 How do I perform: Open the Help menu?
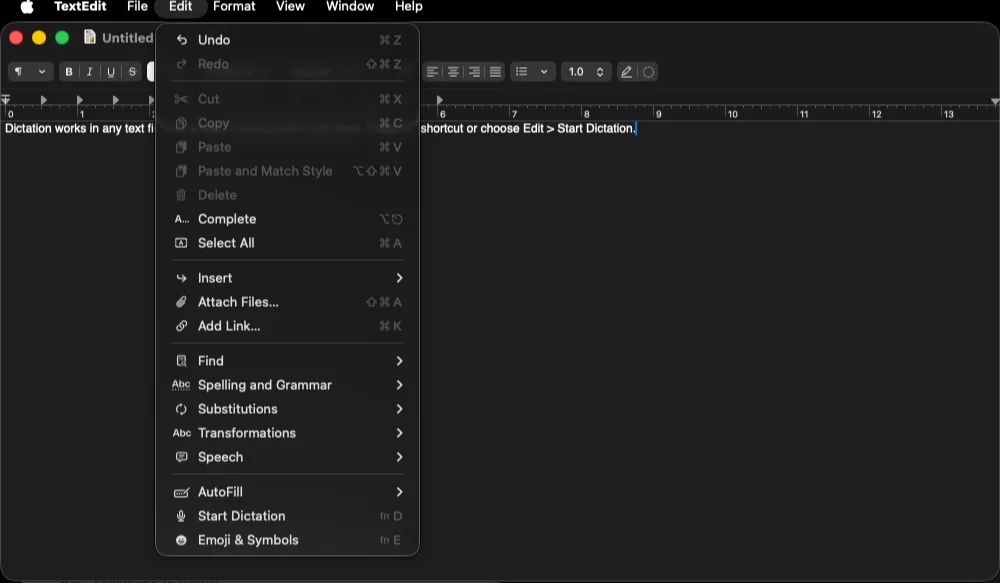(409, 6)
